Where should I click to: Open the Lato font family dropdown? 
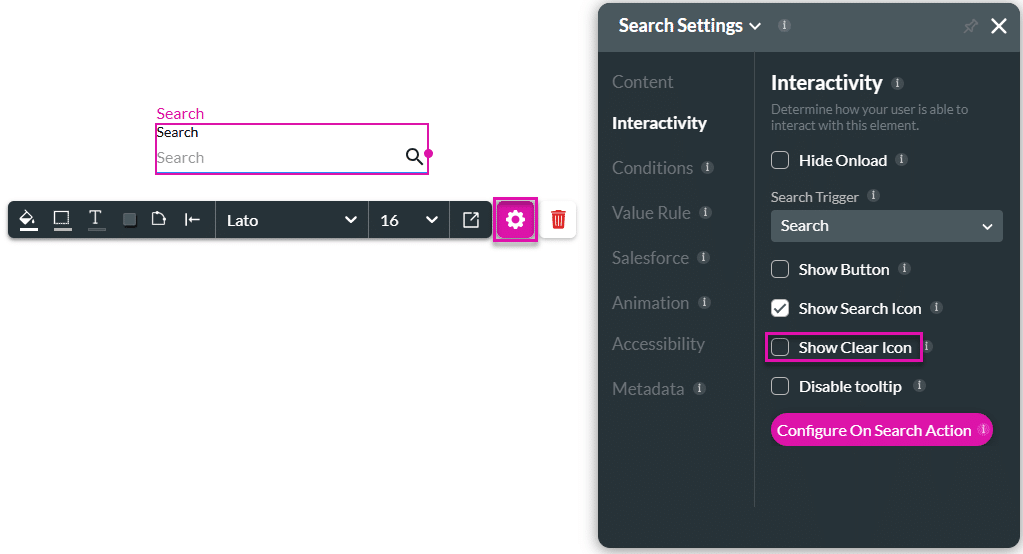[291, 220]
